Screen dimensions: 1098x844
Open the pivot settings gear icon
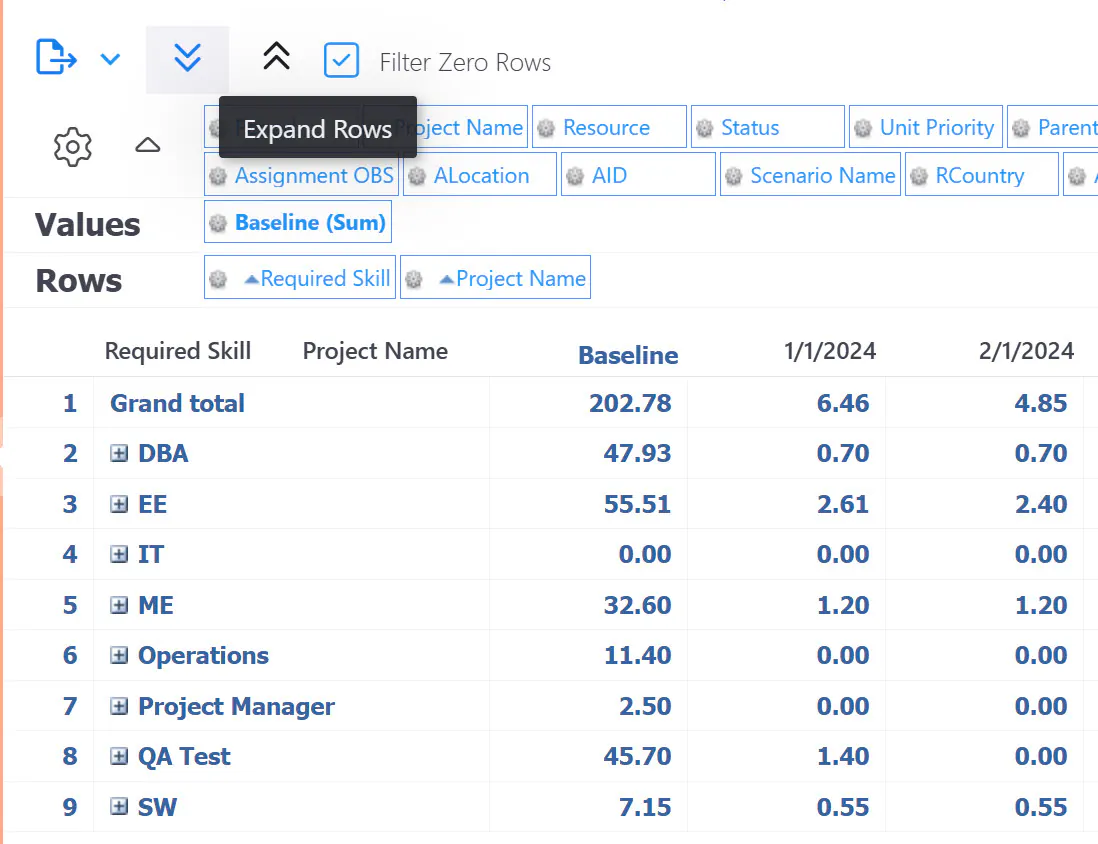click(73, 146)
